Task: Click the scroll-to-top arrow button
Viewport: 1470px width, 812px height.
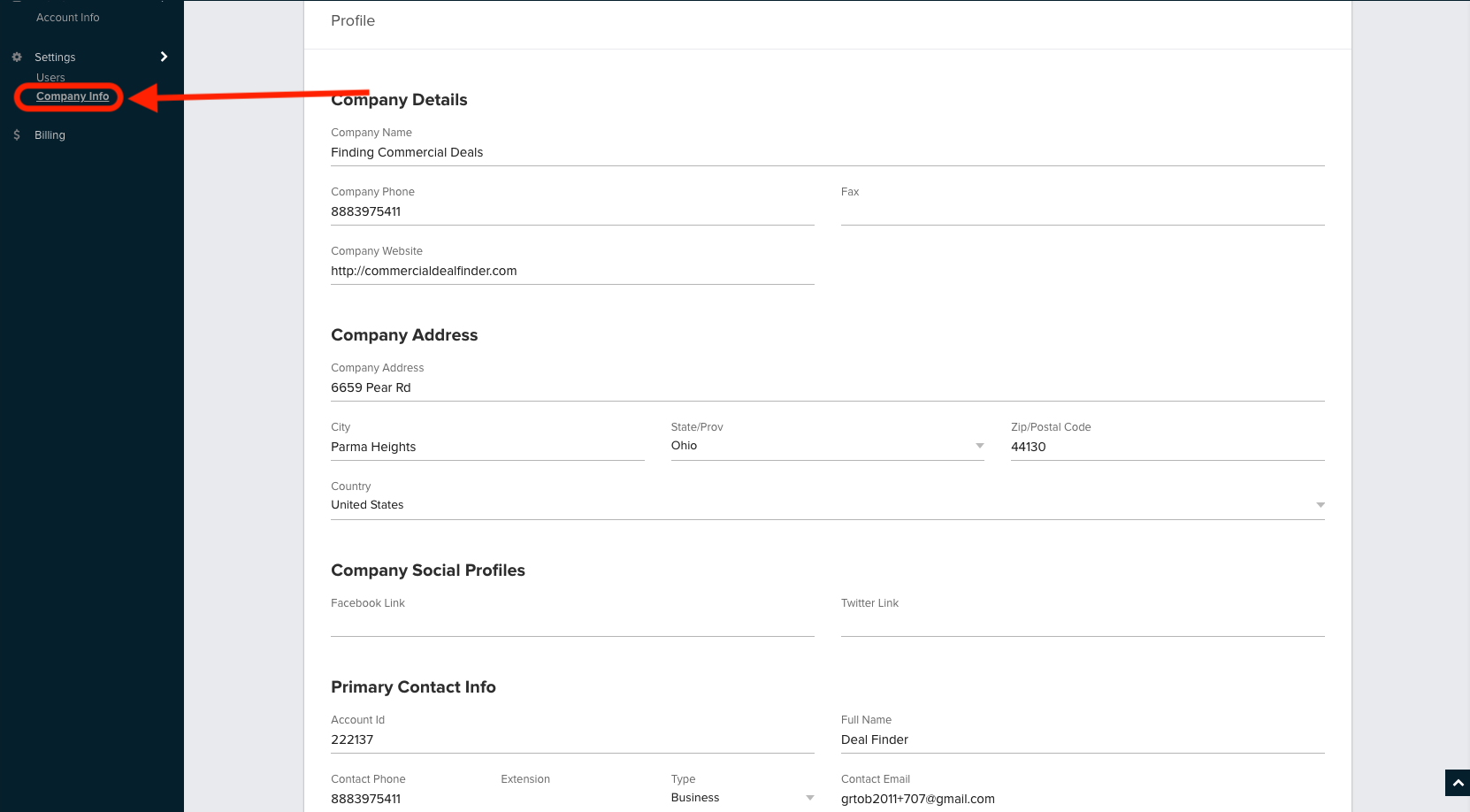Action: pyautogui.click(x=1457, y=783)
